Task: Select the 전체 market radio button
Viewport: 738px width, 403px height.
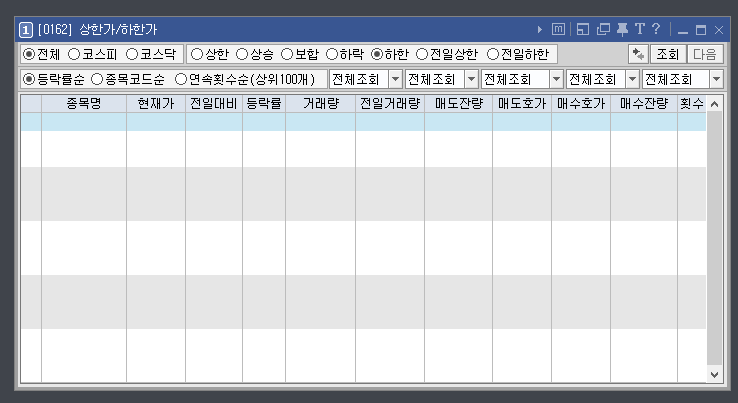Action: 29,54
